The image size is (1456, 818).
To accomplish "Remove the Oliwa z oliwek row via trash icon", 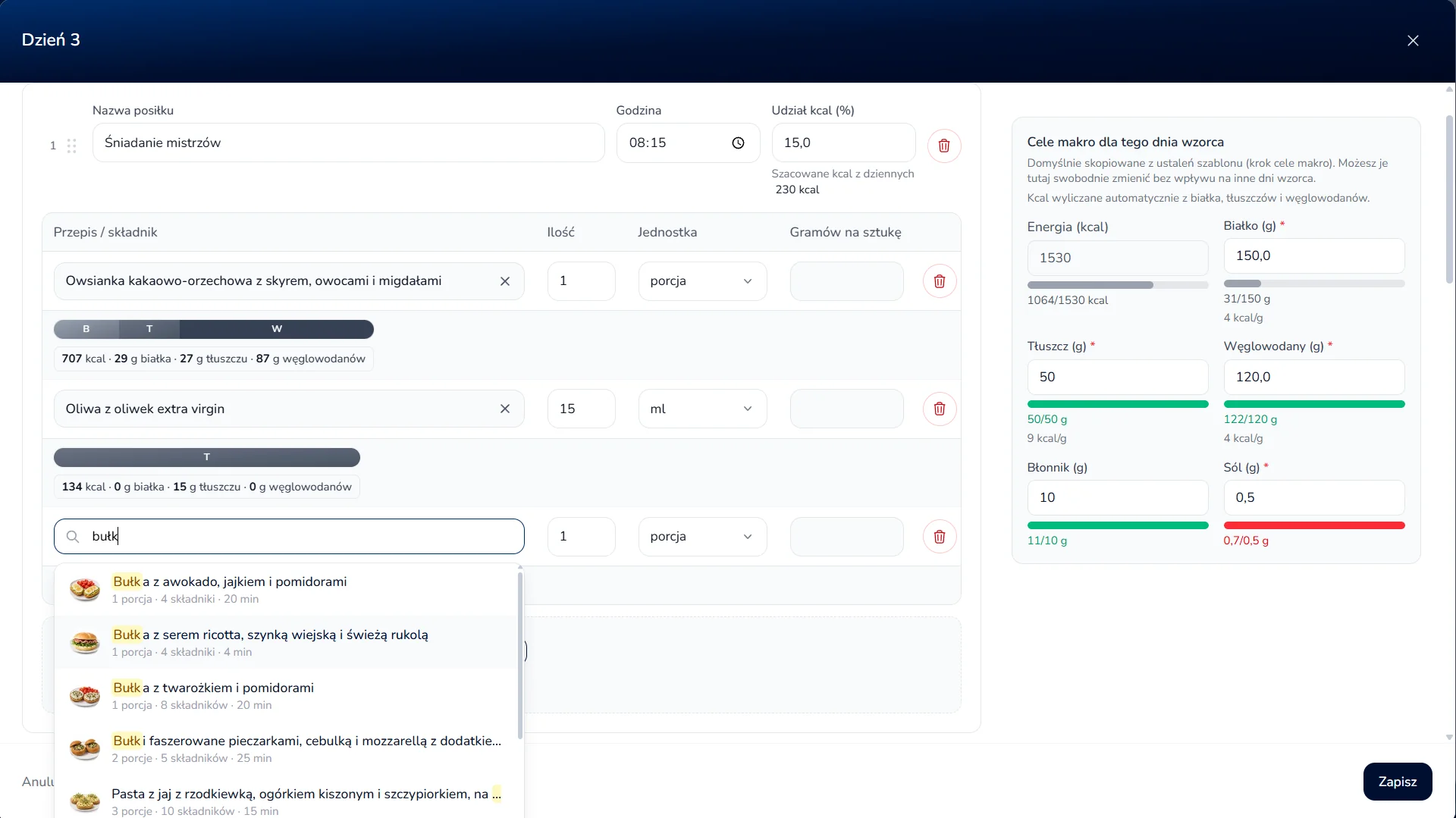I will [940, 409].
